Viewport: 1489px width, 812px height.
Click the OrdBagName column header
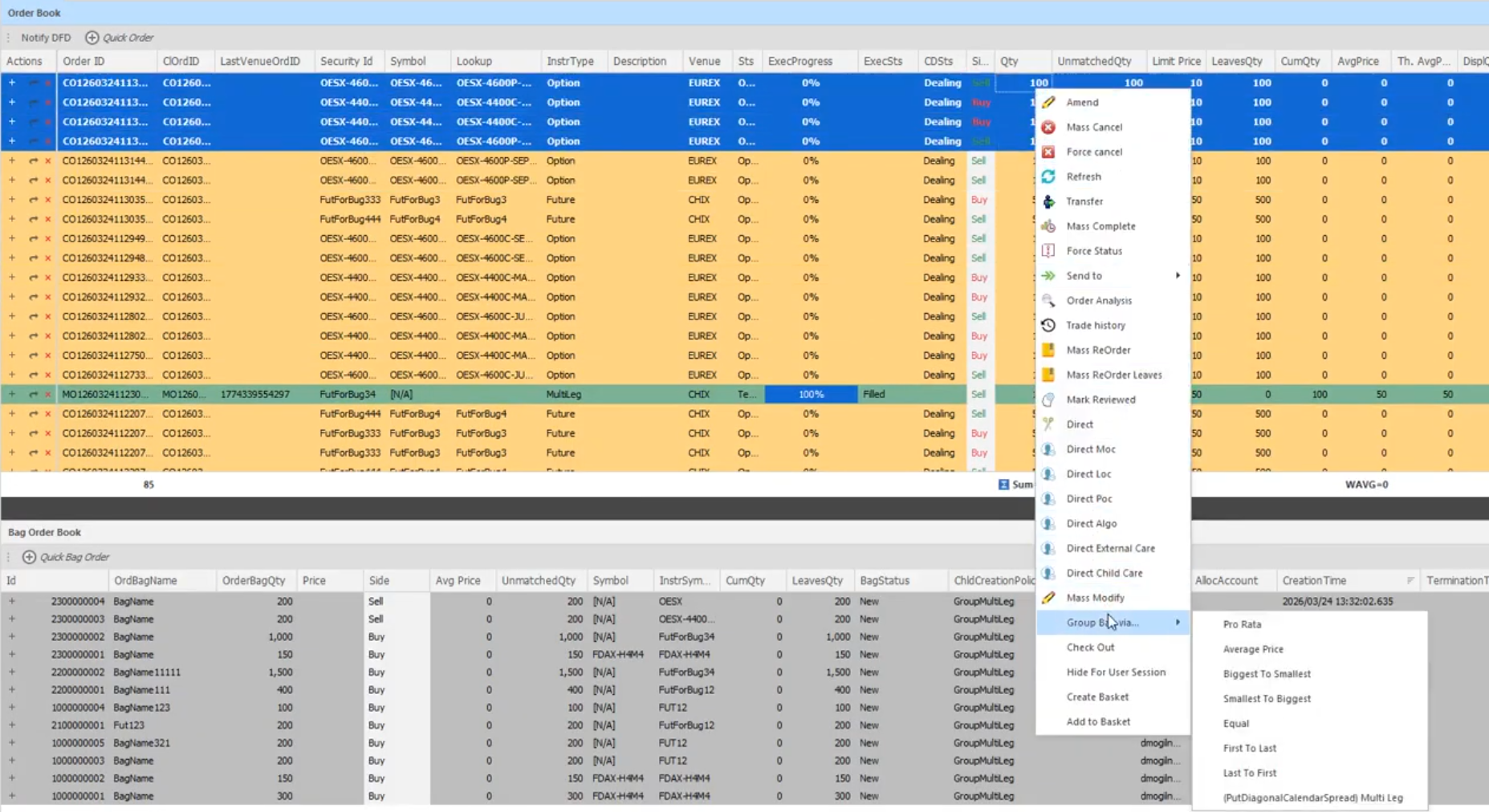tap(162, 580)
